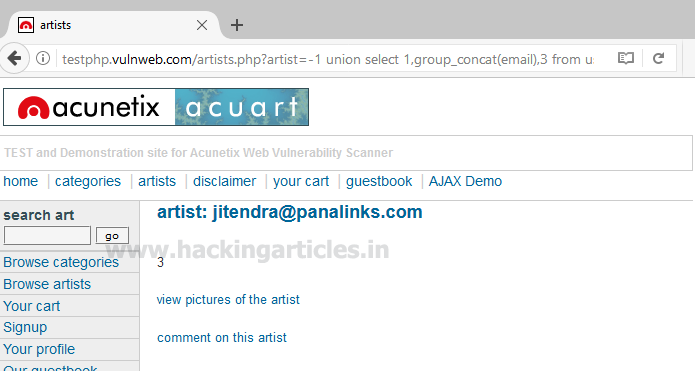The height and width of the screenshot is (371, 695).
Task: Open Signup in the sidebar
Action: point(25,328)
